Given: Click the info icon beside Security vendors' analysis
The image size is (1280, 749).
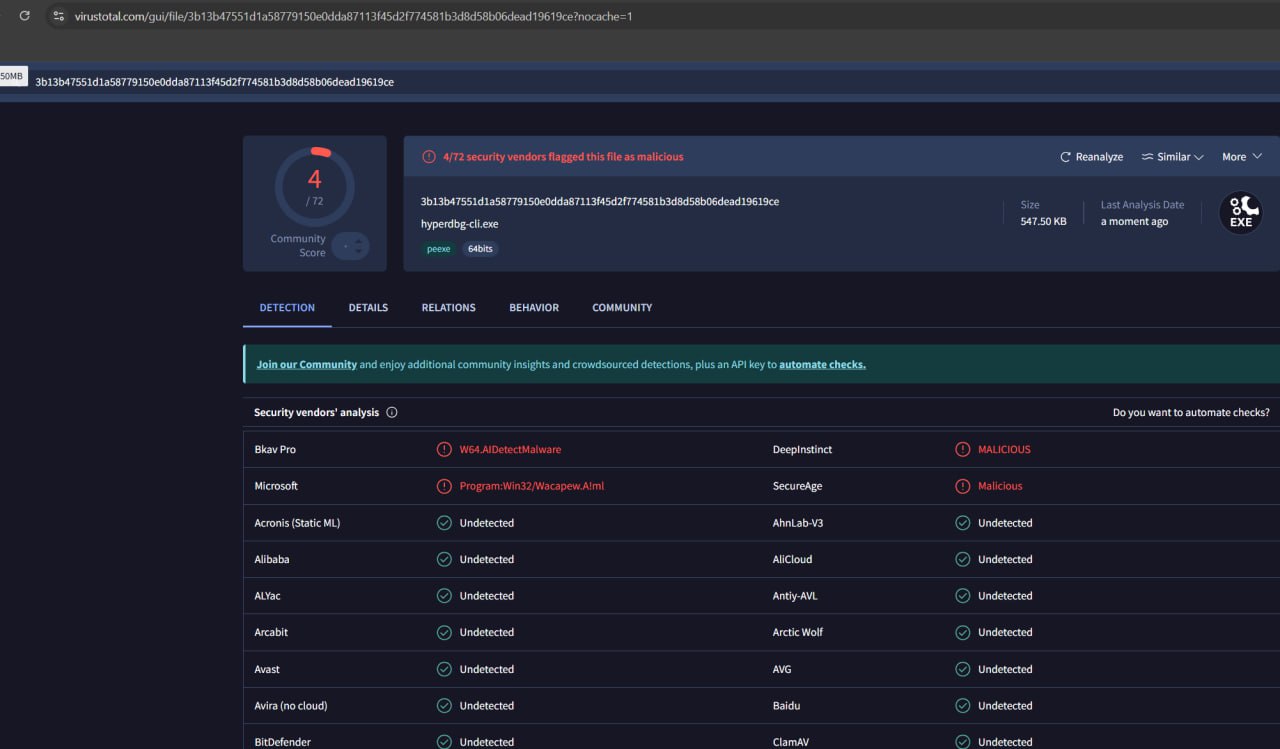Looking at the screenshot, I should coord(392,412).
